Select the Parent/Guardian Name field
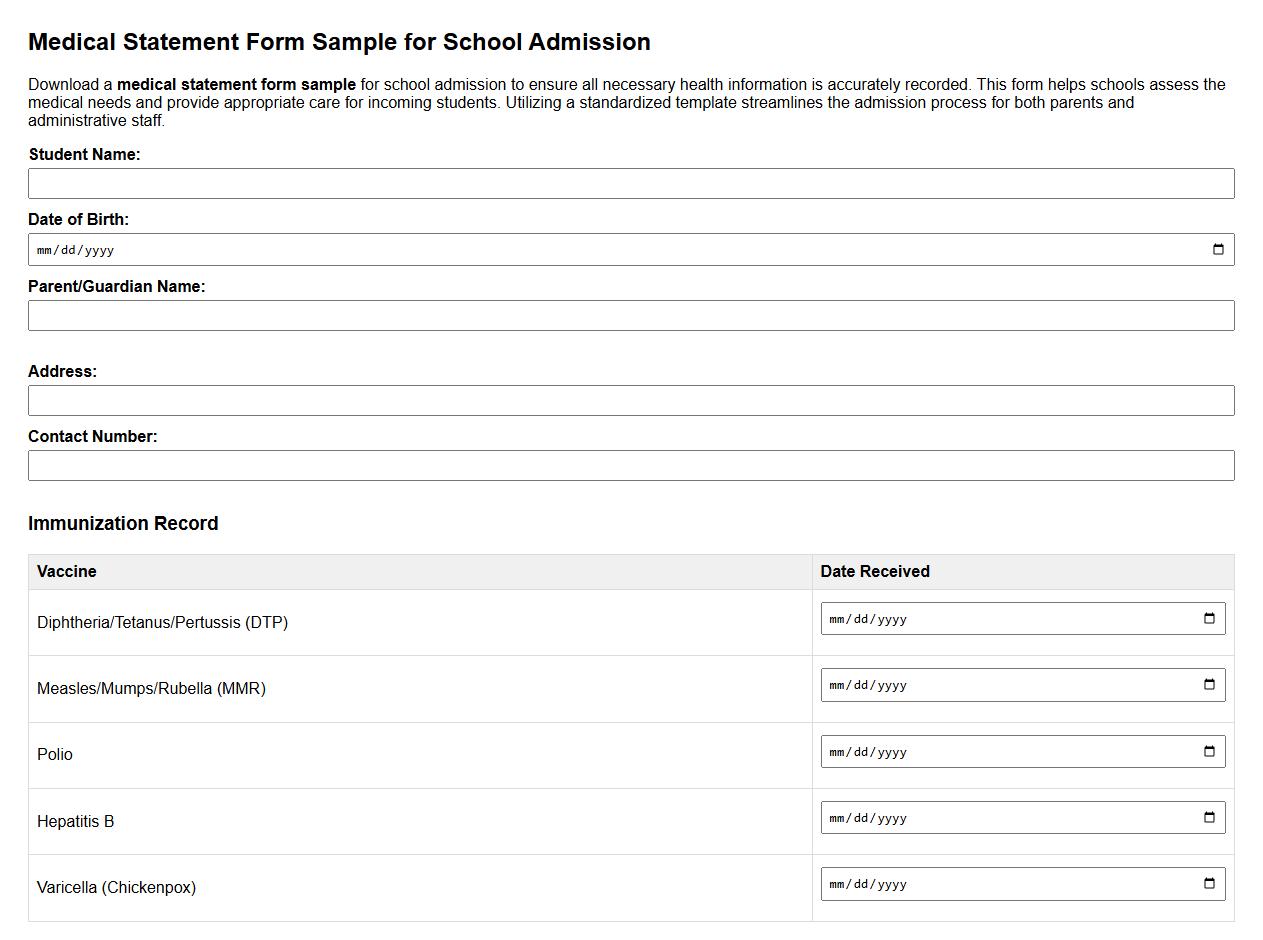Viewport: 1263px width, 940px height. [x=630, y=315]
